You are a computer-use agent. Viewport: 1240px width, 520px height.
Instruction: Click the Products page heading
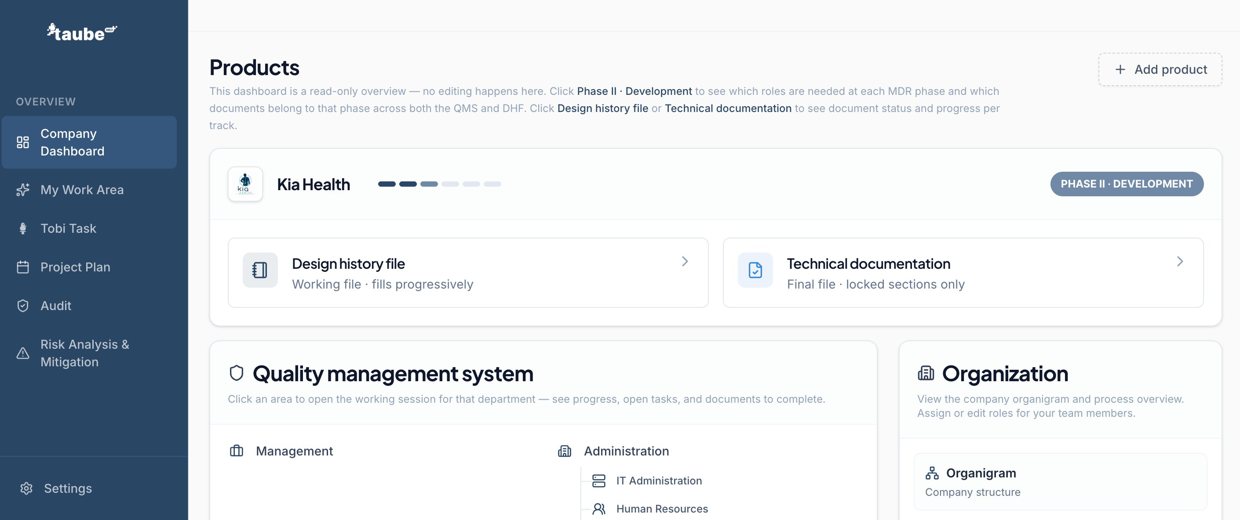254,68
